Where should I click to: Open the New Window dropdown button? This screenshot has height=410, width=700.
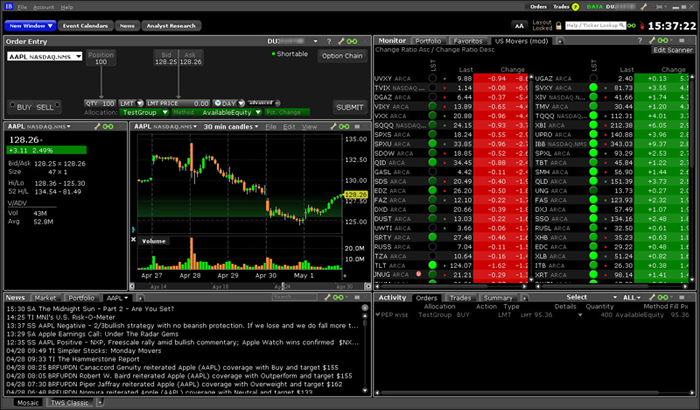pyautogui.click(x=30, y=26)
